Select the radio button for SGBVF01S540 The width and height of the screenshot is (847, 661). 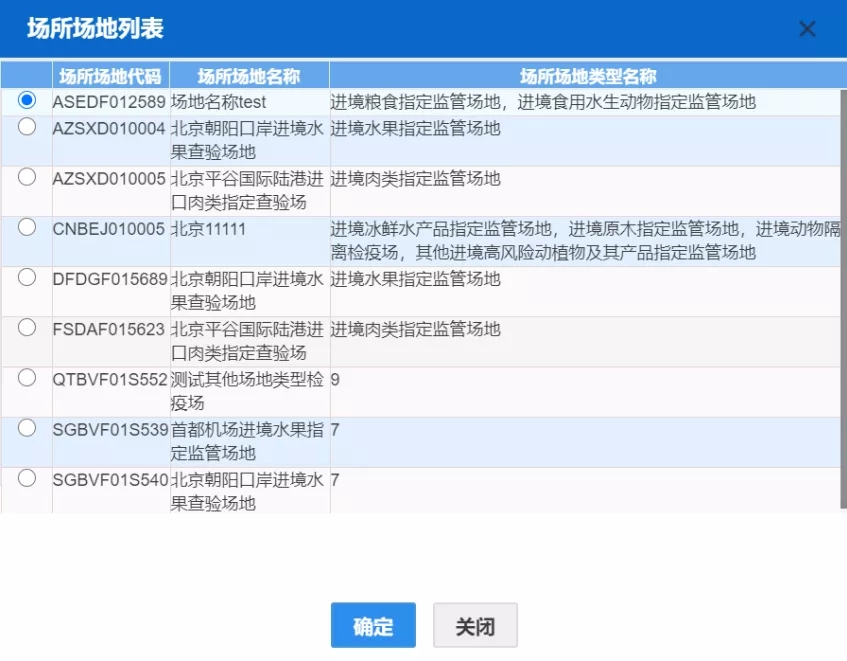26,478
